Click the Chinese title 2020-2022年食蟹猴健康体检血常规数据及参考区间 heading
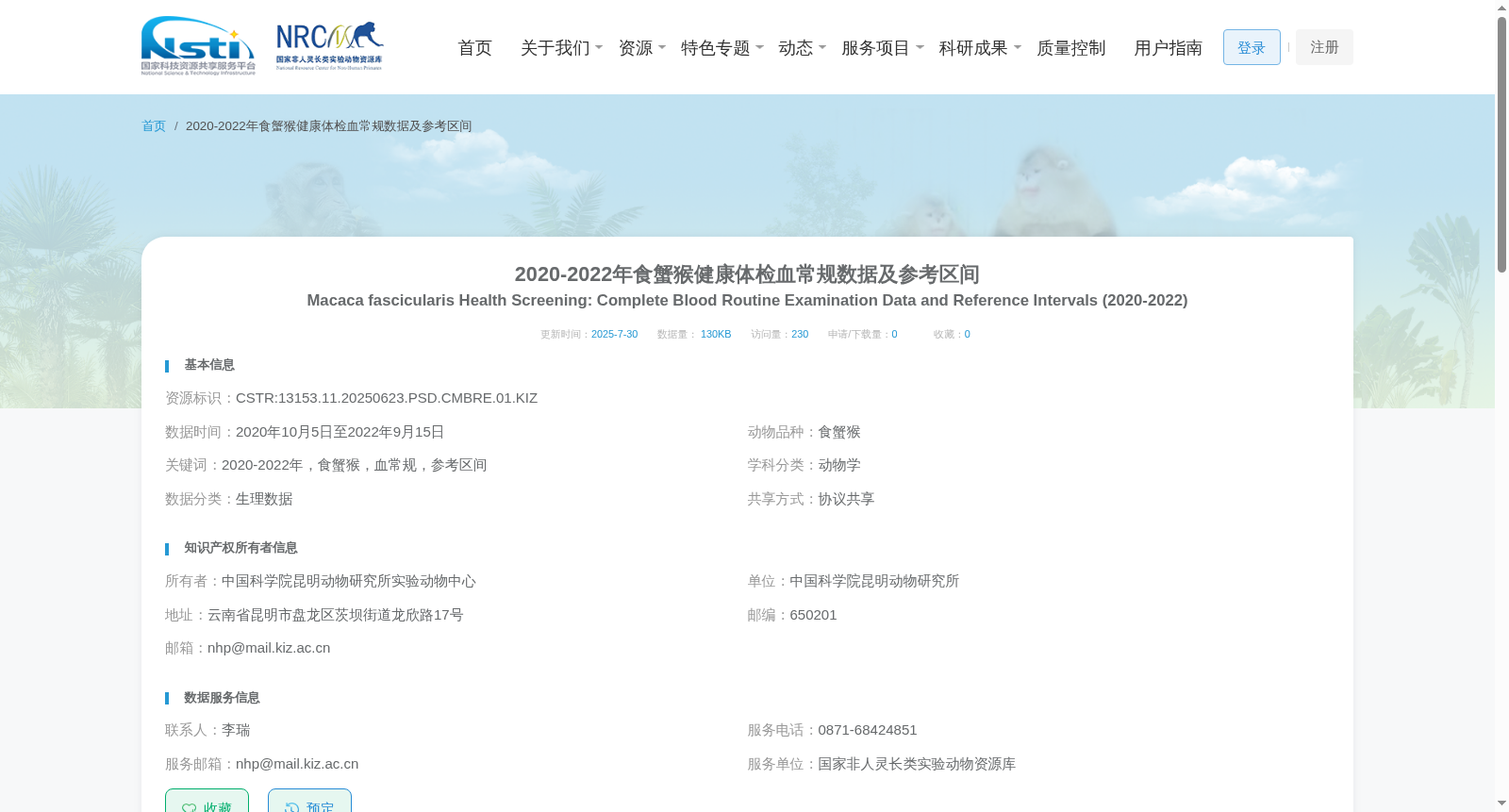 pyautogui.click(x=747, y=274)
